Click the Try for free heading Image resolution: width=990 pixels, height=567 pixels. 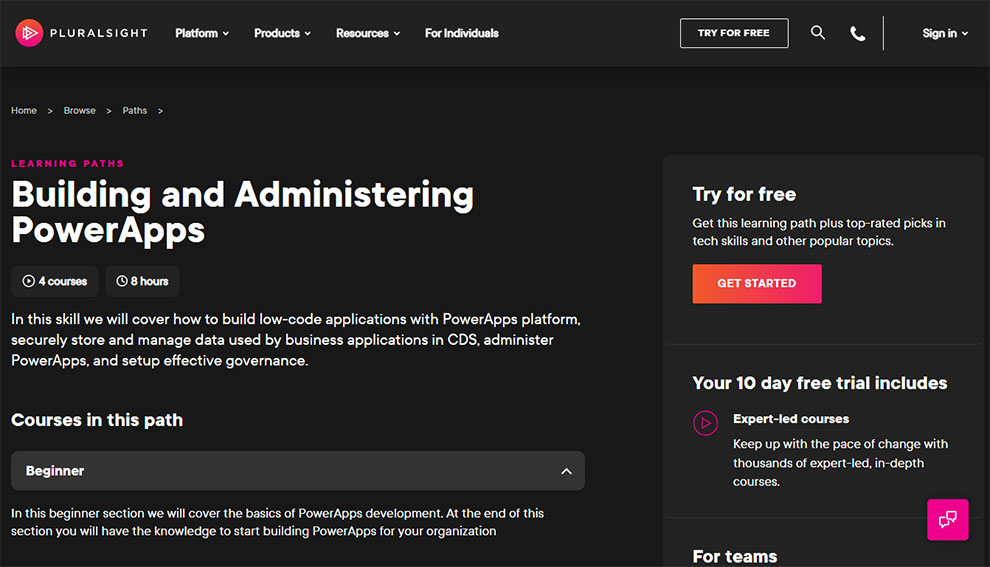pyautogui.click(x=744, y=194)
